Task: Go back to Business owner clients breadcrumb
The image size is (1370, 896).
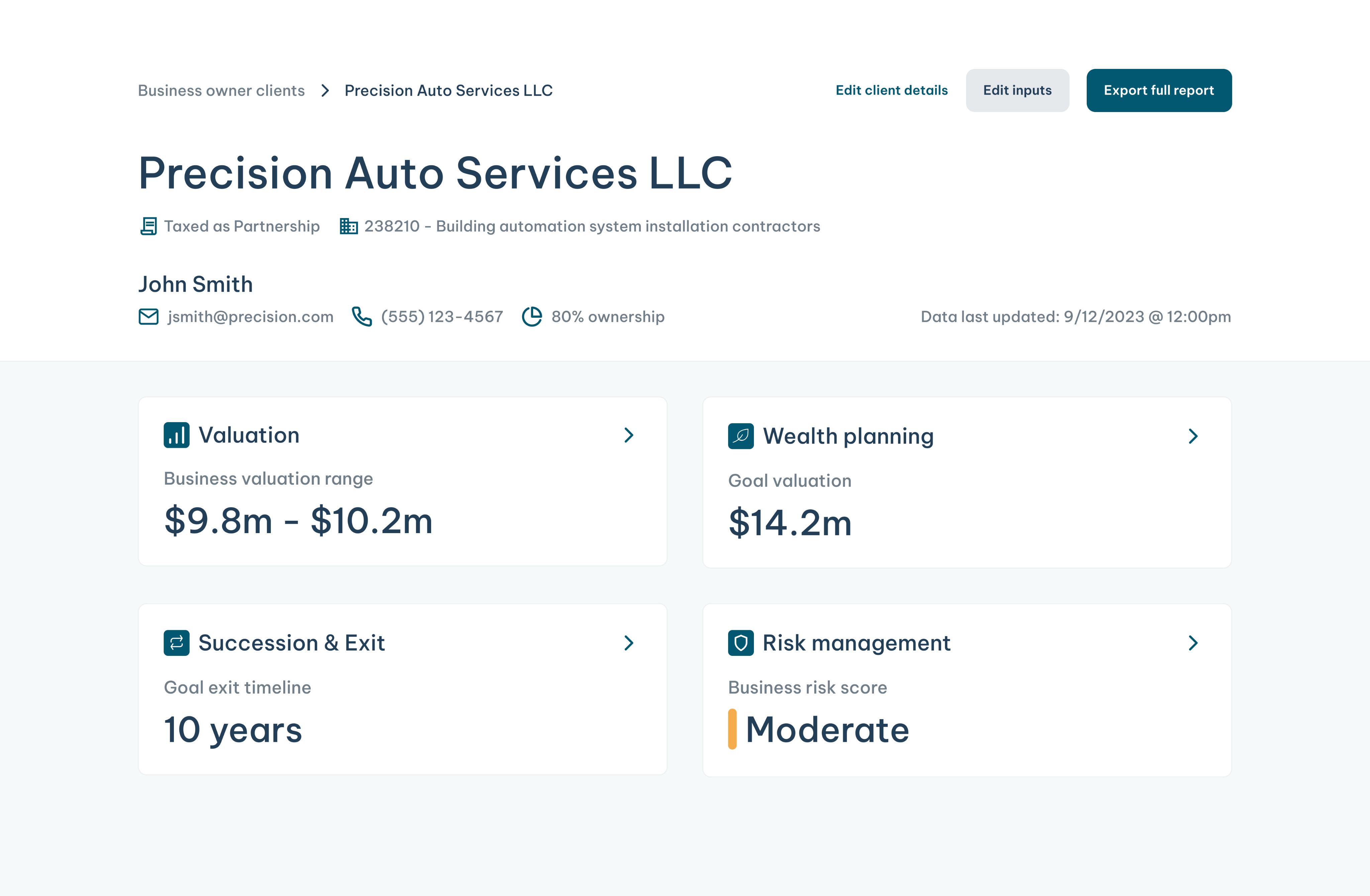Action: click(221, 90)
